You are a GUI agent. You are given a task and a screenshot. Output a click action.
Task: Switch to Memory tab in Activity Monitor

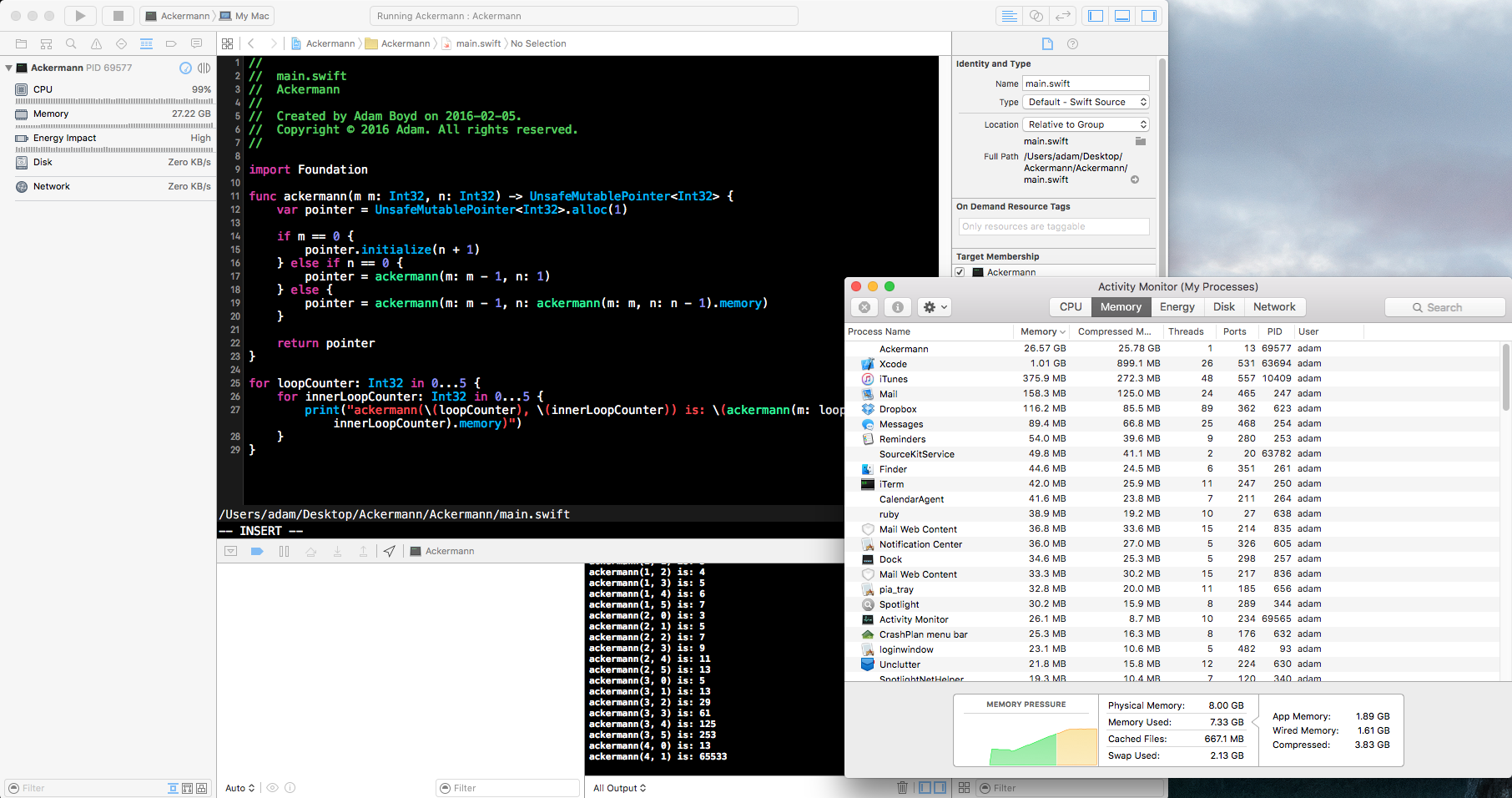click(x=1121, y=307)
